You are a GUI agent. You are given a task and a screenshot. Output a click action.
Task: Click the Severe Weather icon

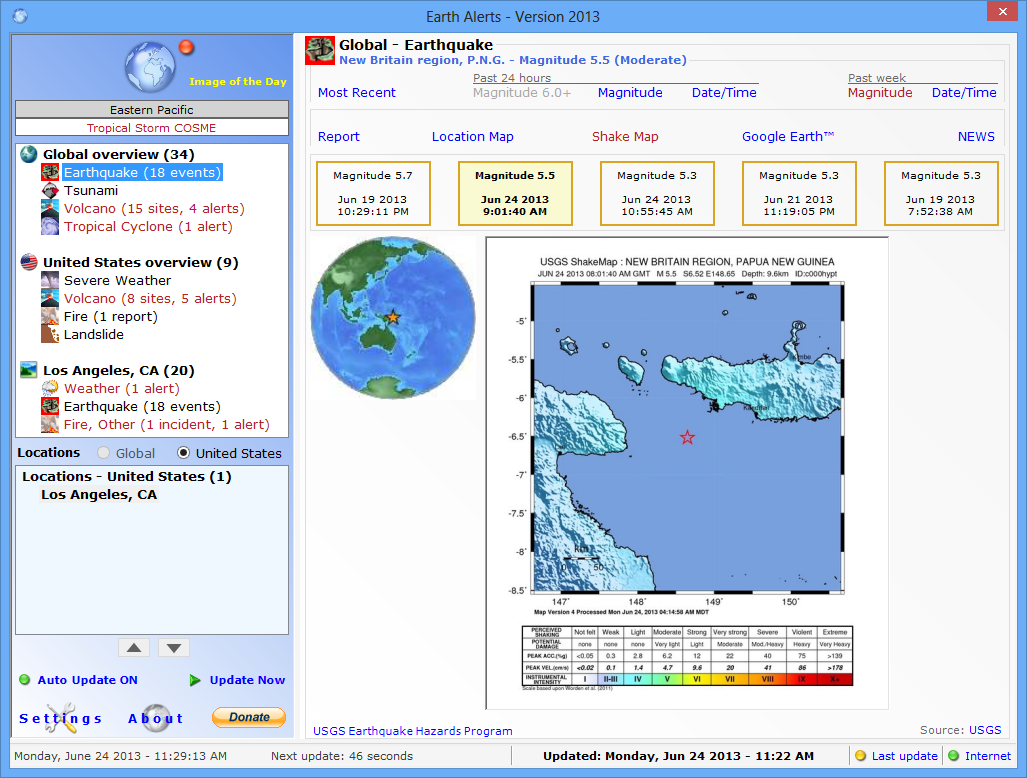pos(50,280)
